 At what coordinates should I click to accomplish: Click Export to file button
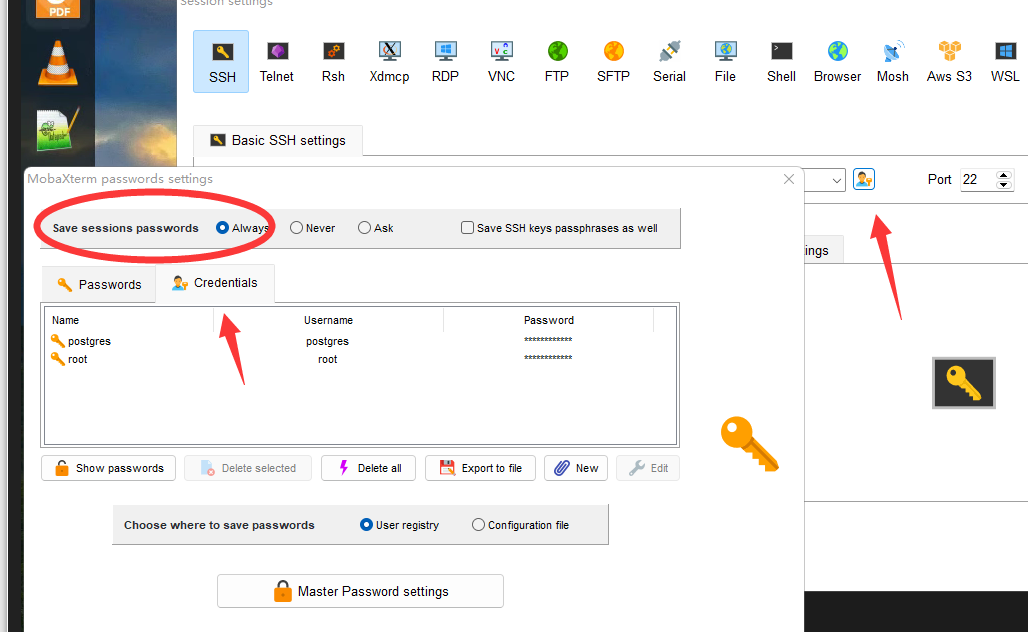[481, 468]
